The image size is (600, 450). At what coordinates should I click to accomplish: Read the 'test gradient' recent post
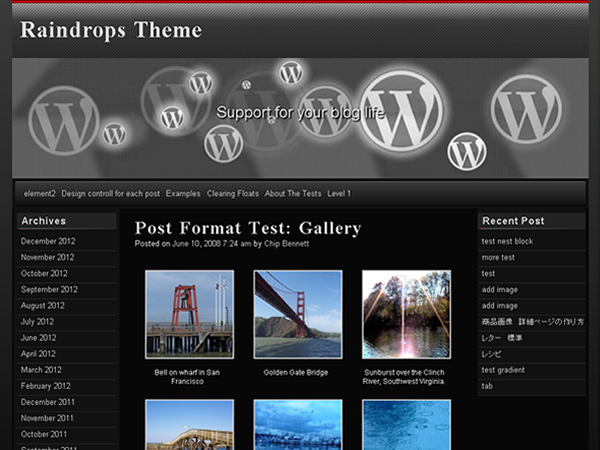503,370
